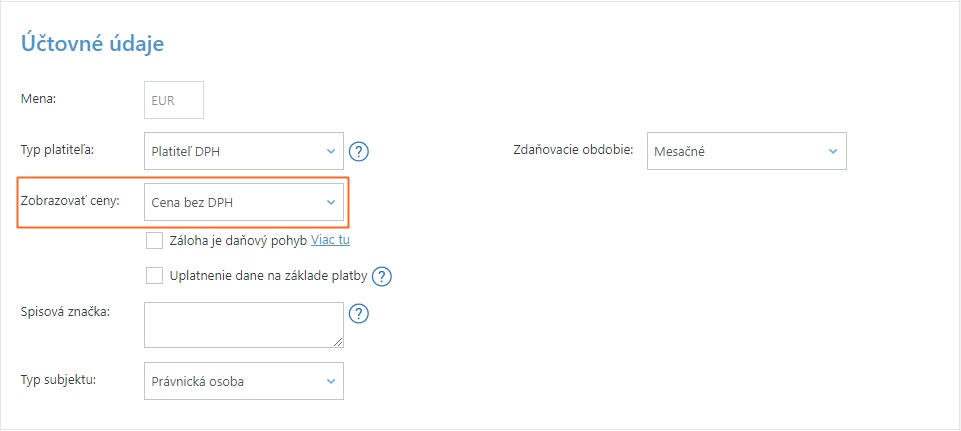Click help icon next to Typ platiteľa
This screenshot has width=961, height=431.
click(360, 152)
